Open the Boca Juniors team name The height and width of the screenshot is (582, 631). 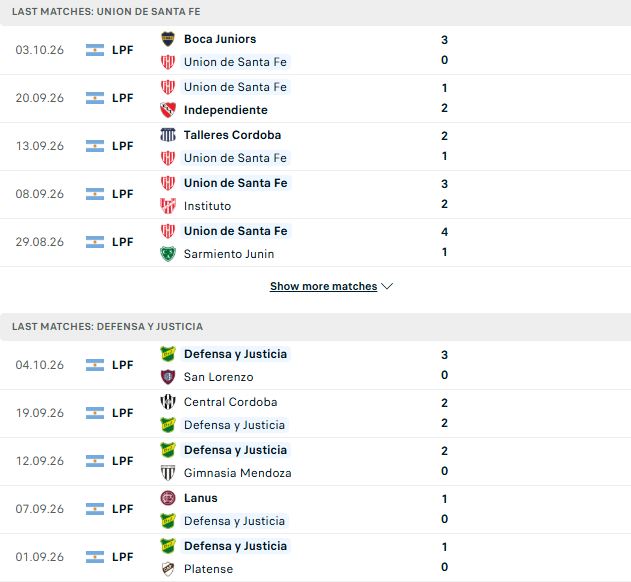pyautogui.click(x=220, y=39)
